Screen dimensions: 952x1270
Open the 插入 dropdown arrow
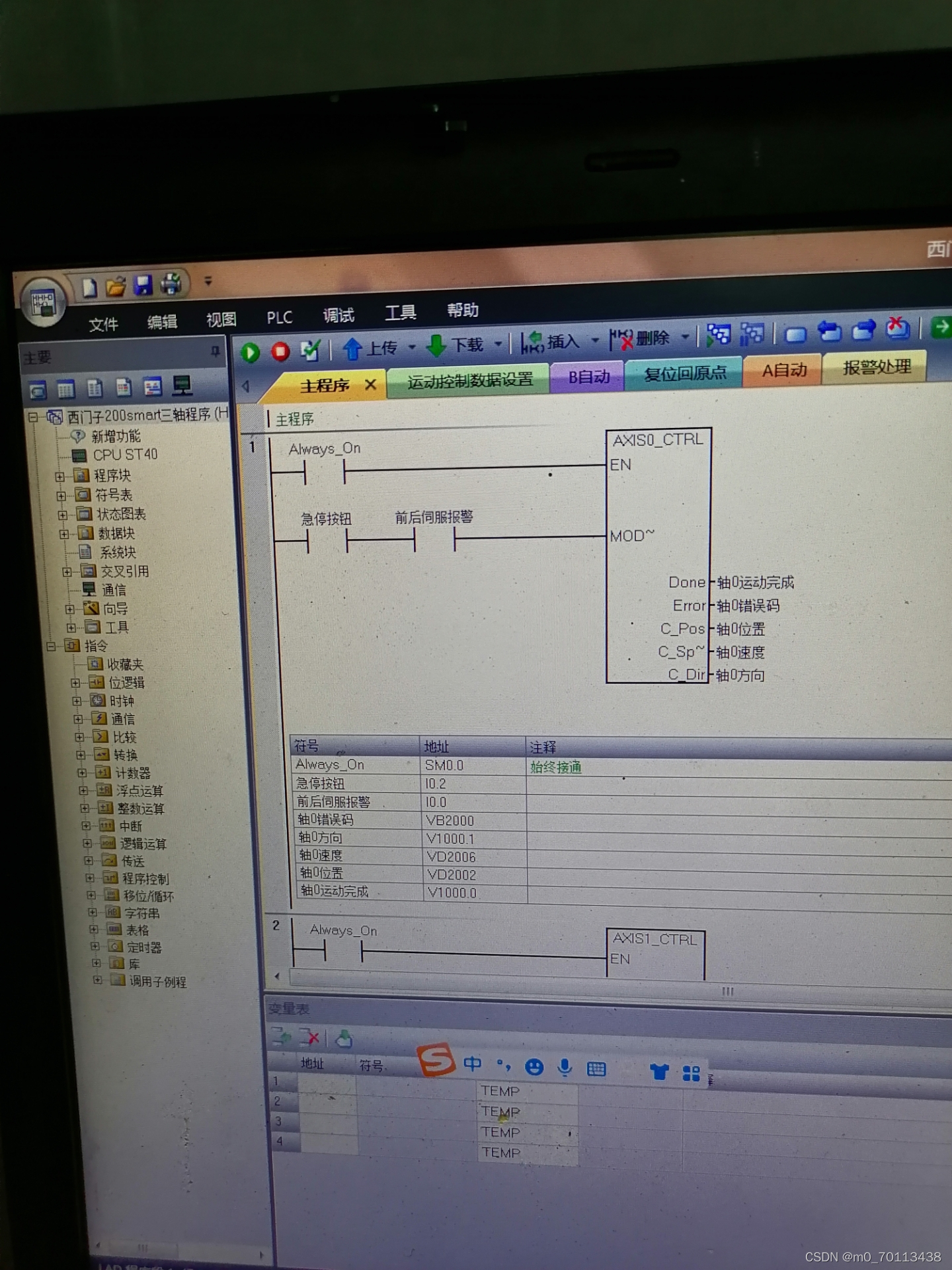click(x=595, y=341)
